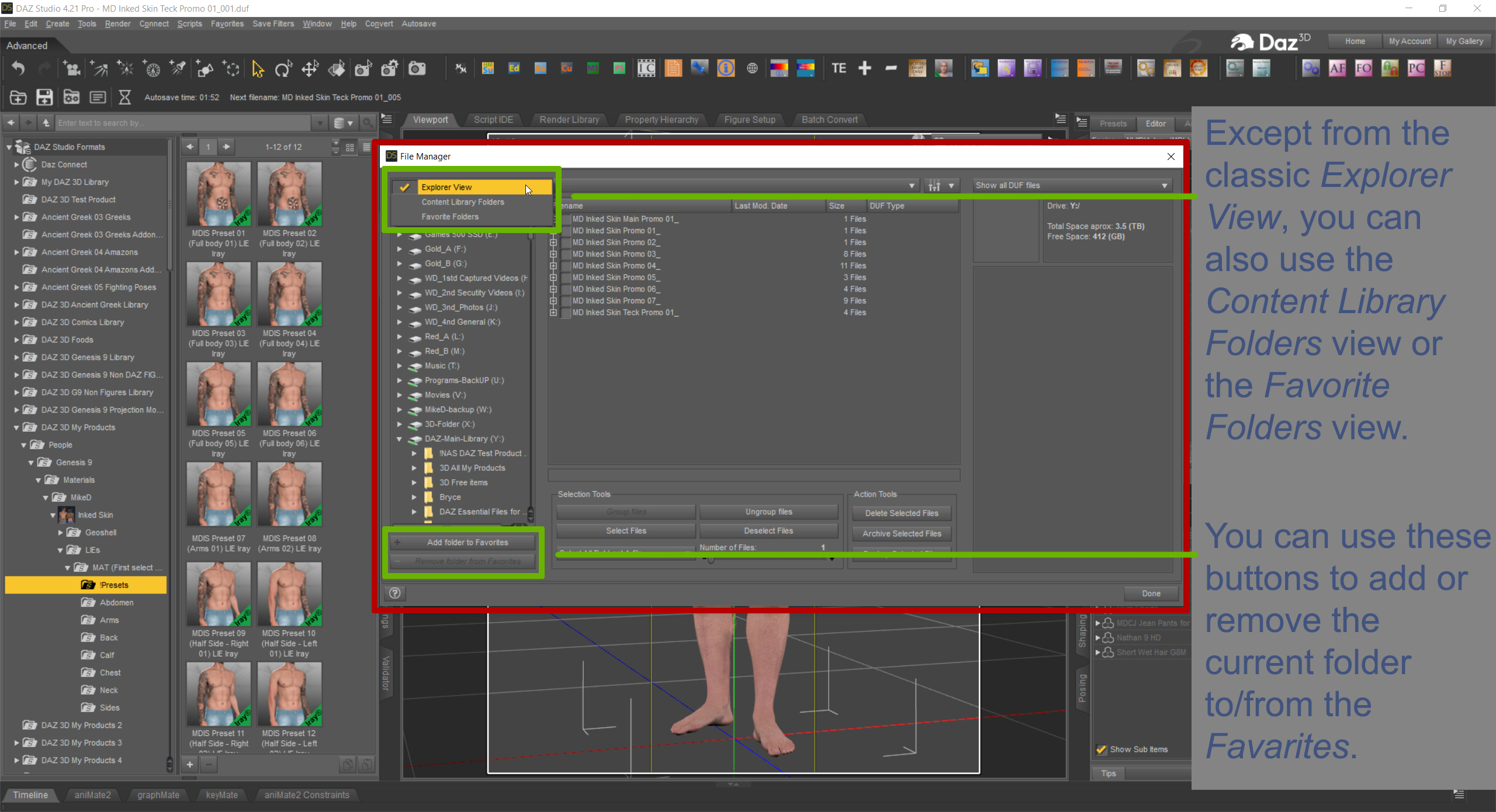The height and width of the screenshot is (812, 1496).
Task: Tick checkbox for MD Inked Skin Main Promo 01_
Action: 566,219
